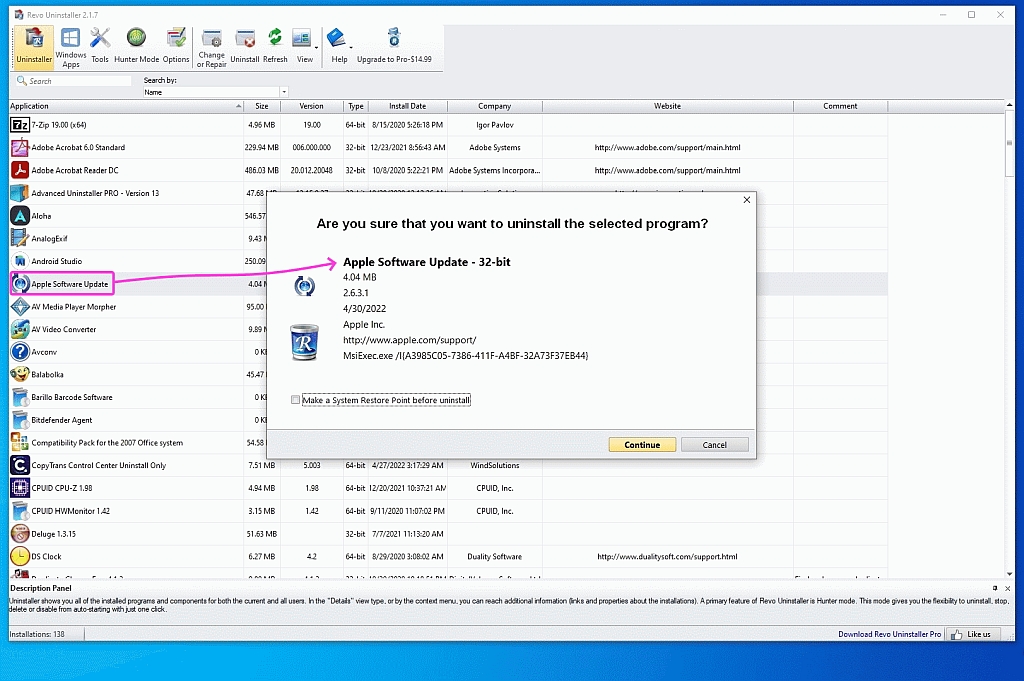Screen dimensions: 1024x681
Task: Select CopyTrans Control Center Uninstall Only row
Action: coord(448,466)
